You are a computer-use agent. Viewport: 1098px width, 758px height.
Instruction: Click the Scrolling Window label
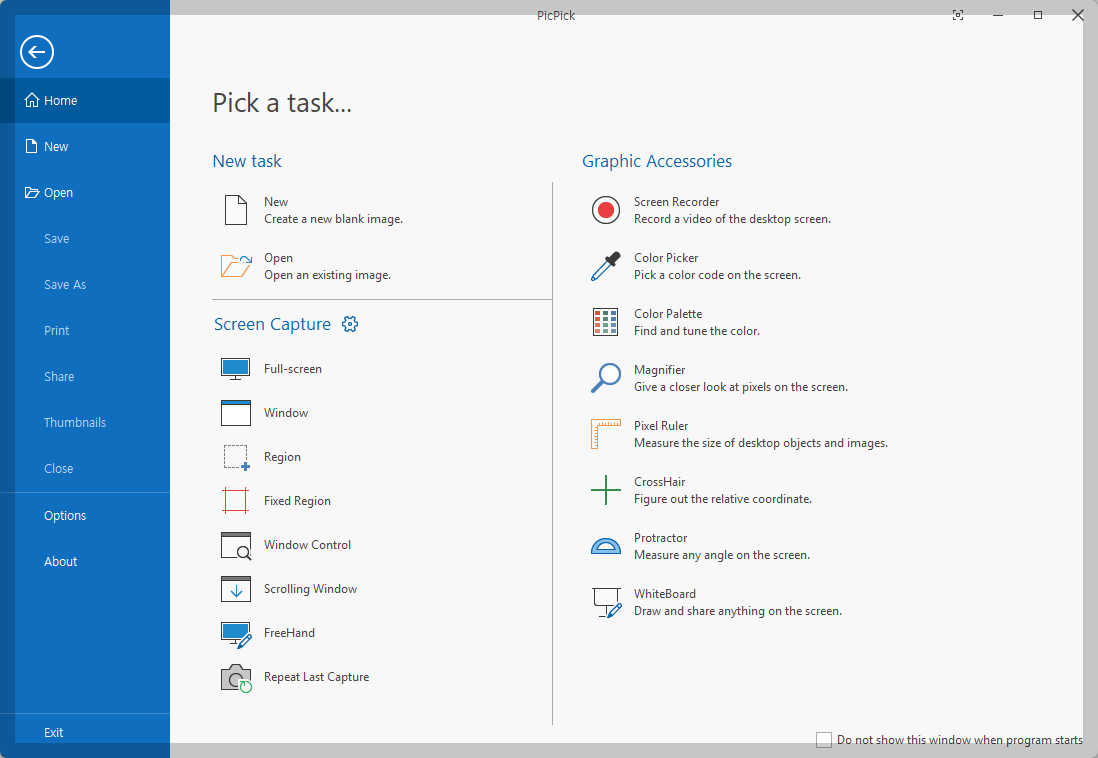[x=310, y=589]
